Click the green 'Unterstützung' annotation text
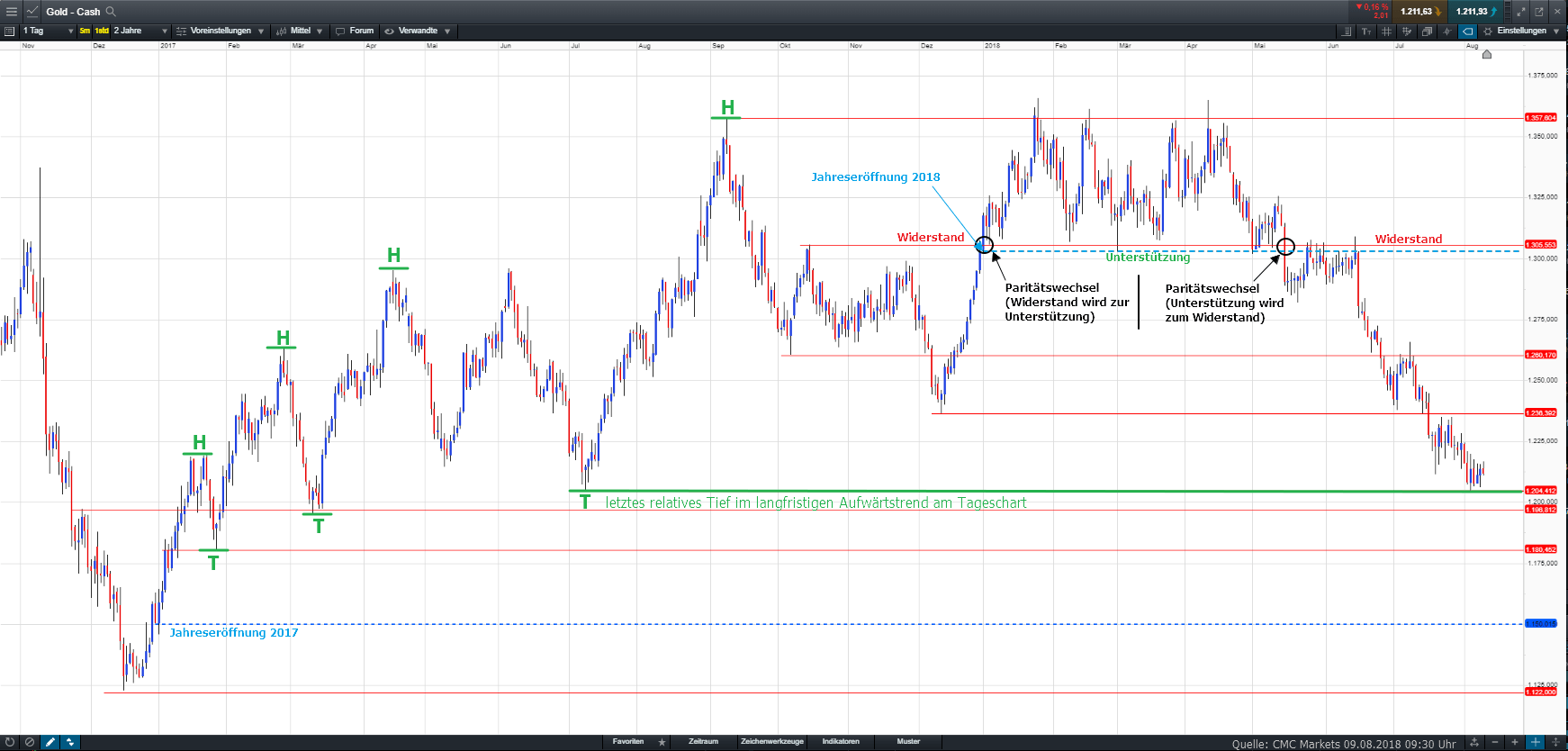The height and width of the screenshot is (751, 1568). [1148, 258]
